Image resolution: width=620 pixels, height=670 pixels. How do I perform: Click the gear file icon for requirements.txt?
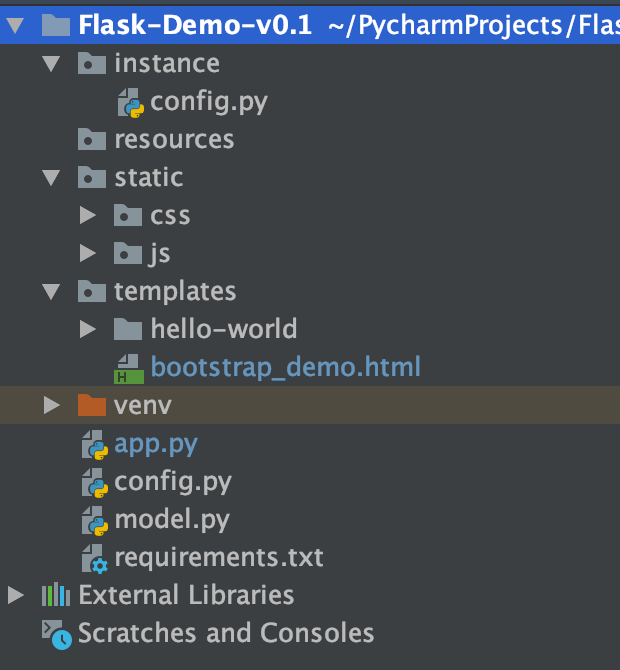pyautogui.click(x=95, y=559)
